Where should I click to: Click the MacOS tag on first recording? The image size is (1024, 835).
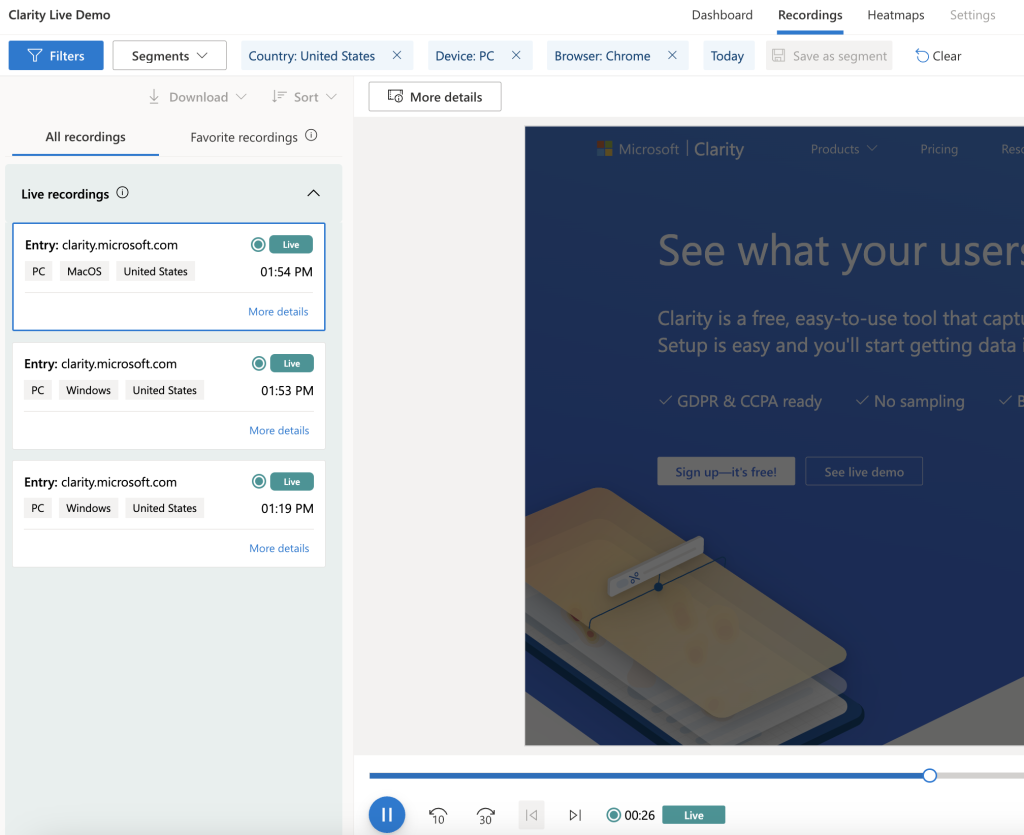point(84,272)
